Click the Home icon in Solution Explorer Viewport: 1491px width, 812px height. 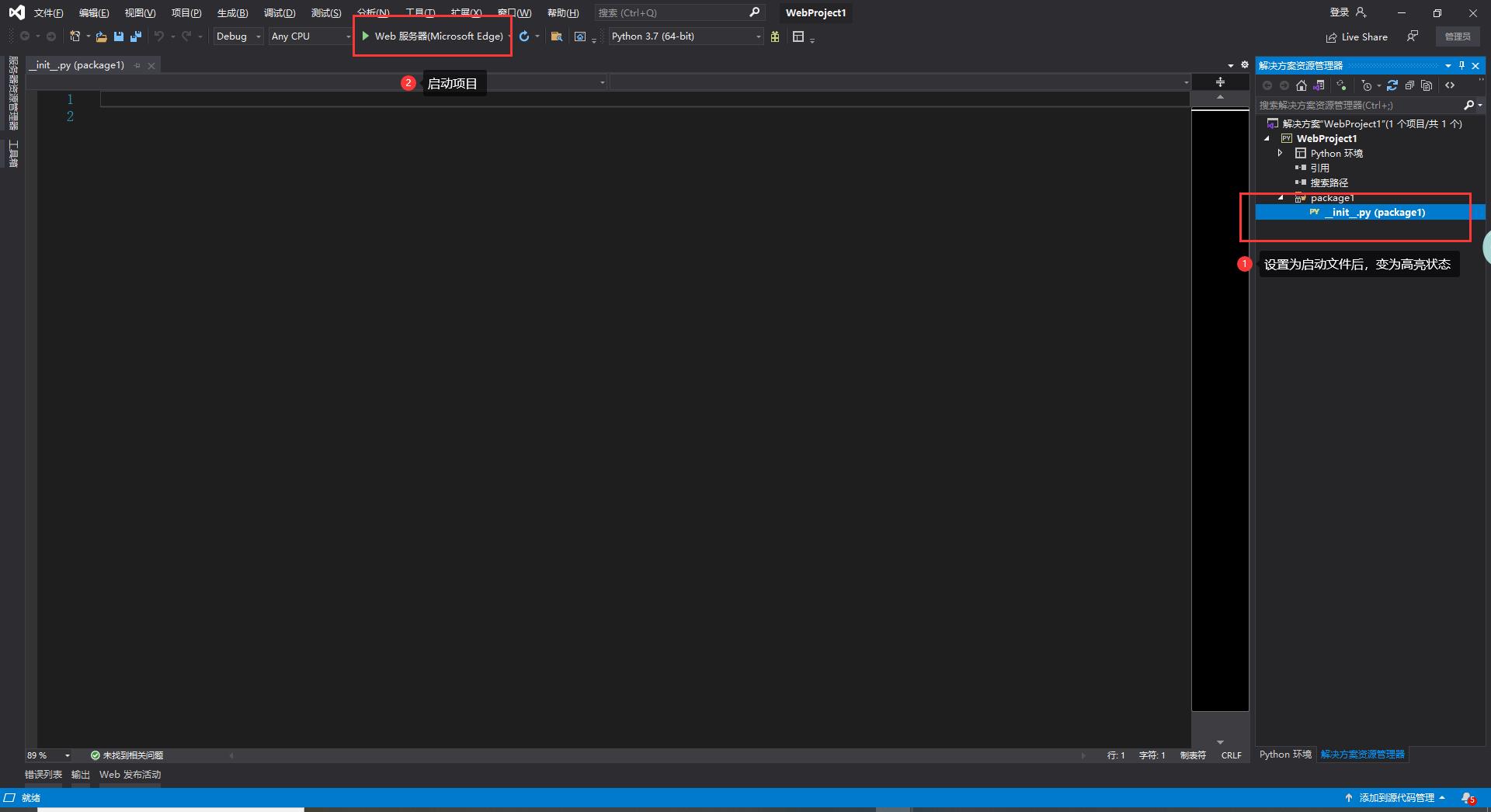pyautogui.click(x=1302, y=85)
